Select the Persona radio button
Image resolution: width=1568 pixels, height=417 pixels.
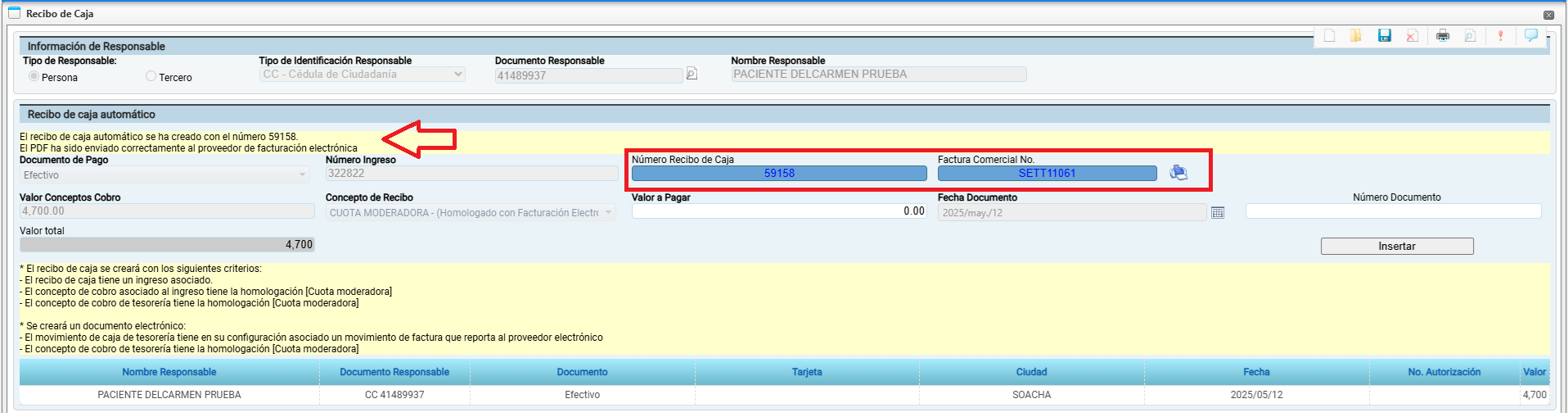[34, 76]
